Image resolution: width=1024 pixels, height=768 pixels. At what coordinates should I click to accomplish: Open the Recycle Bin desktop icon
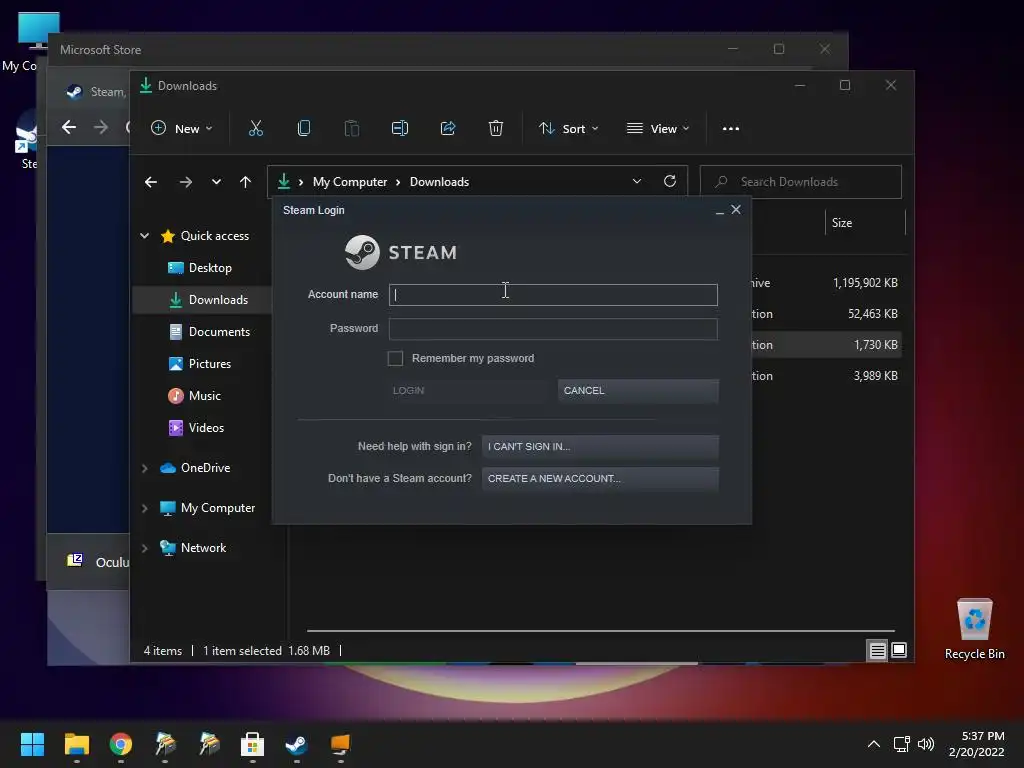[974, 628]
